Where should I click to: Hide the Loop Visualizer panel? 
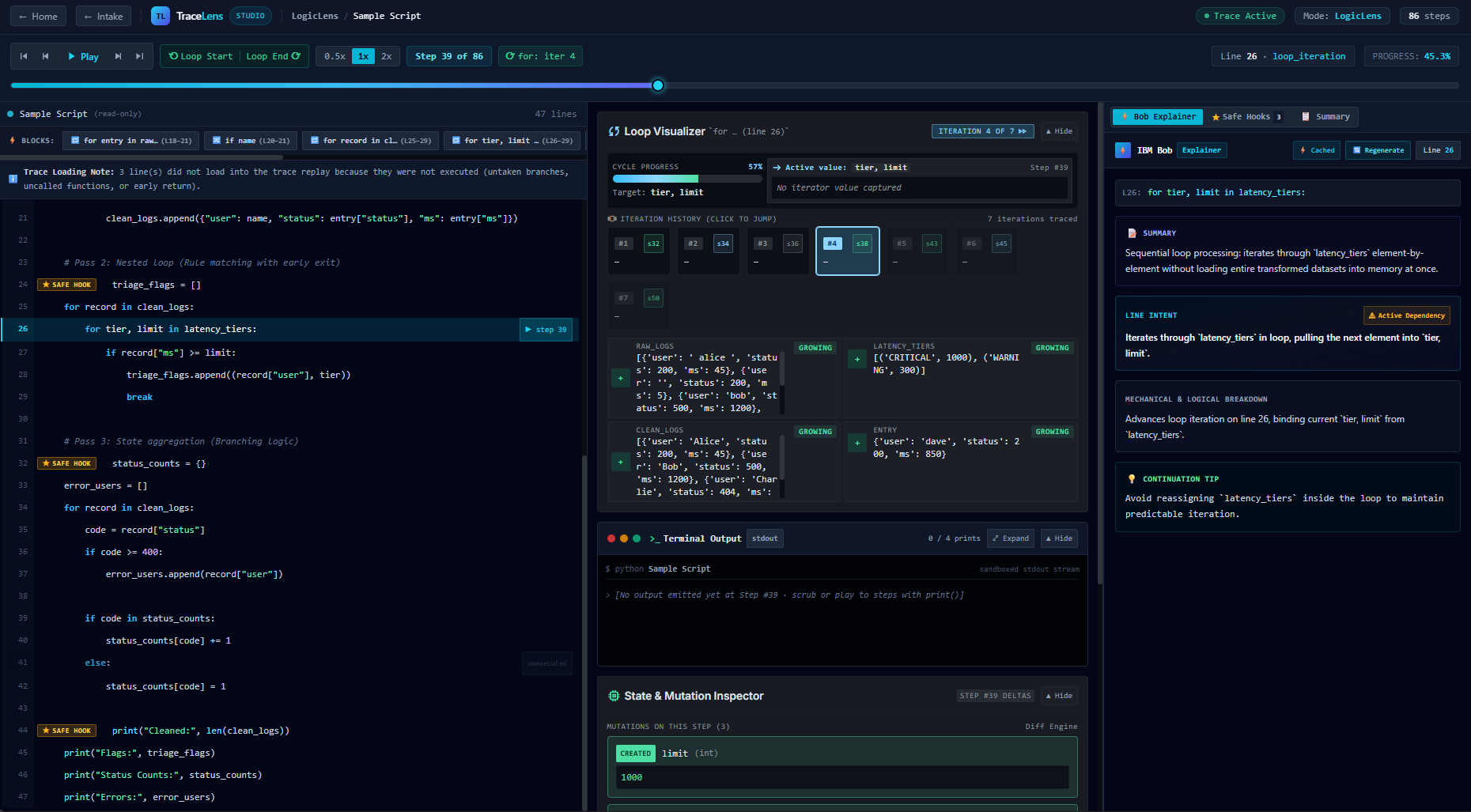(x=1059, y=131)
